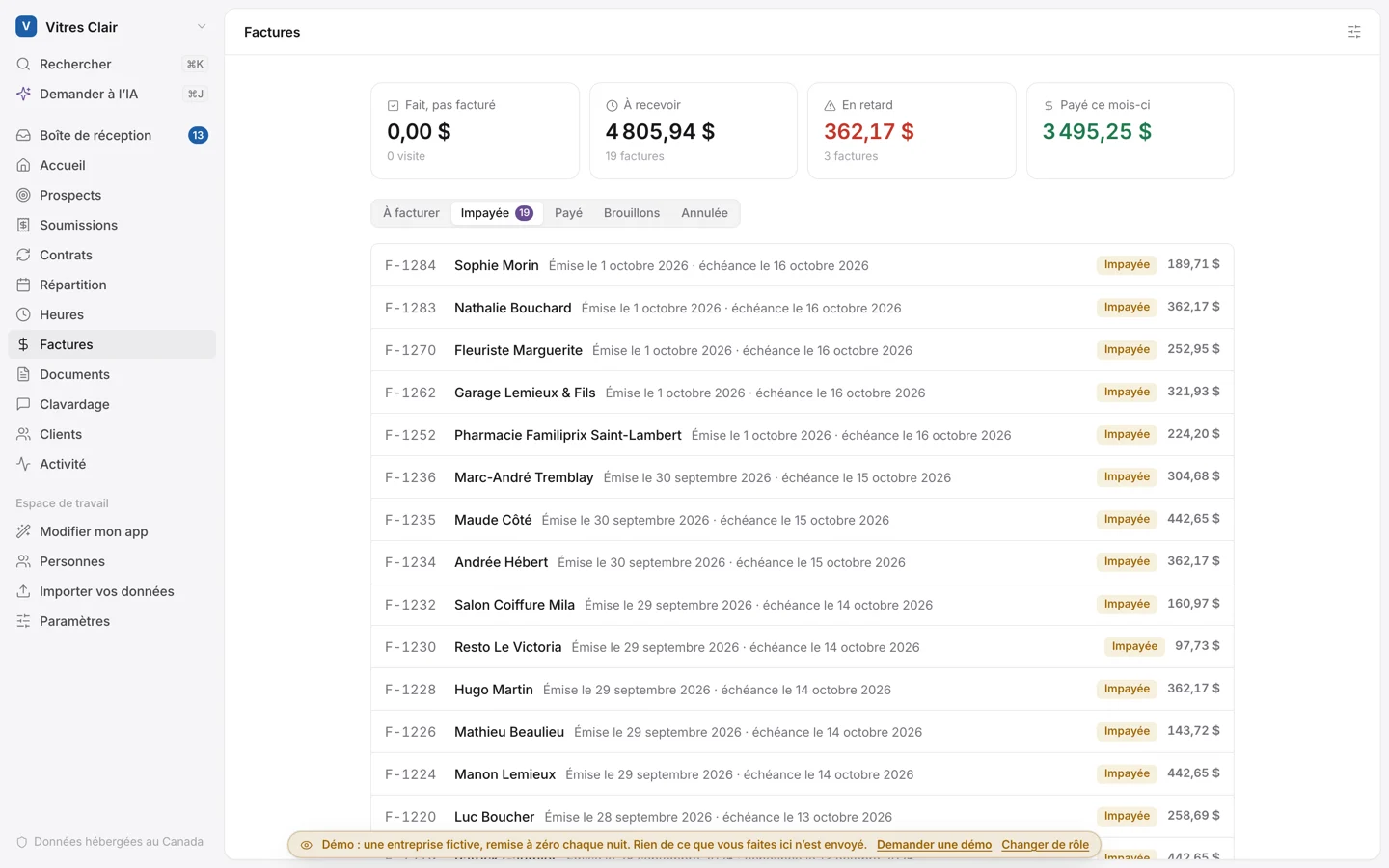This screenshot has height=868, width=1389.
Task: Open the Rechercher search field
Action: coord(112,64)
